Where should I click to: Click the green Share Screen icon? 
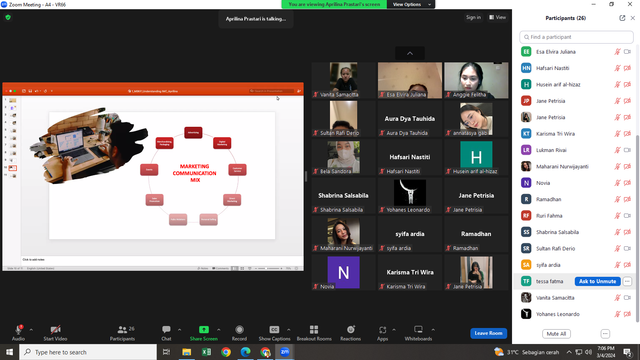[204, 330]
